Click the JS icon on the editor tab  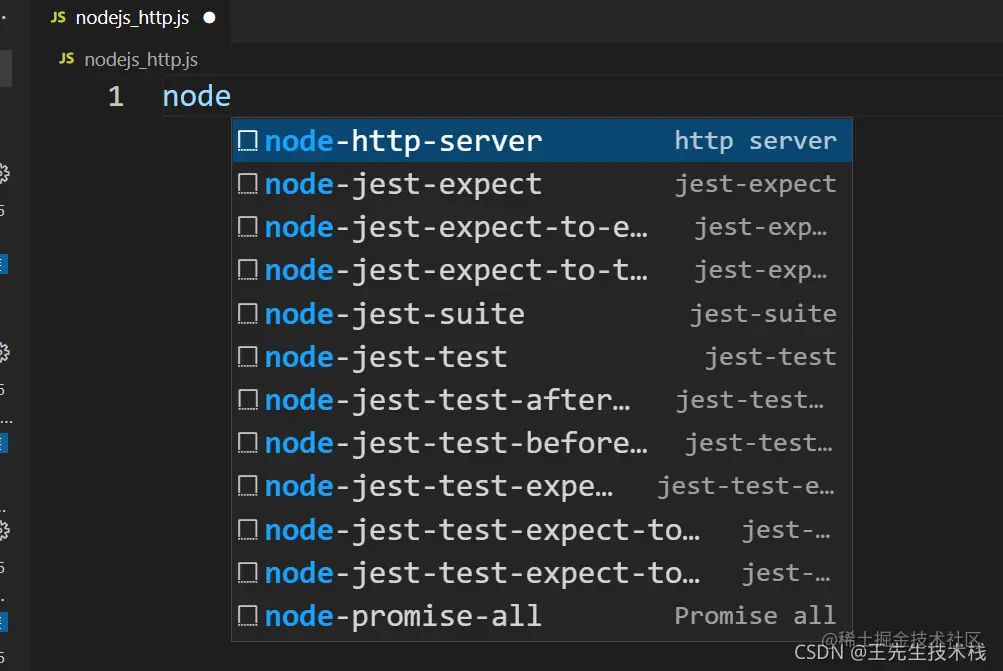click(58, 17)
